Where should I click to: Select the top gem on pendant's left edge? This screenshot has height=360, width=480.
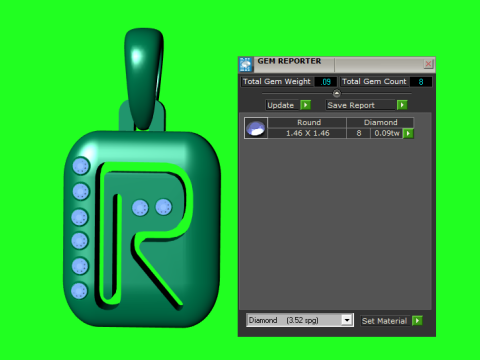(81, 166)
